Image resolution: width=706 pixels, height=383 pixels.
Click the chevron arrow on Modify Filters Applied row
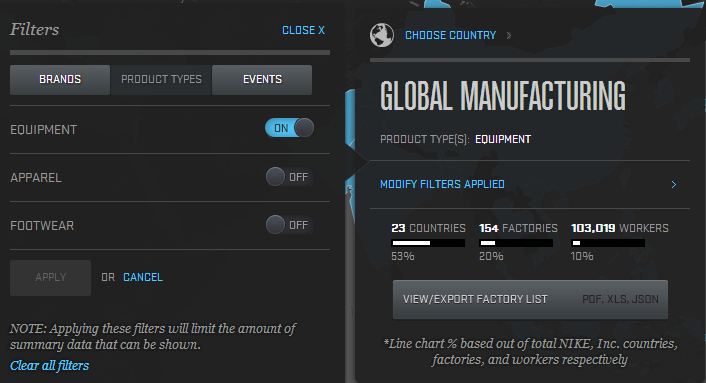click(x=674, y=185)
